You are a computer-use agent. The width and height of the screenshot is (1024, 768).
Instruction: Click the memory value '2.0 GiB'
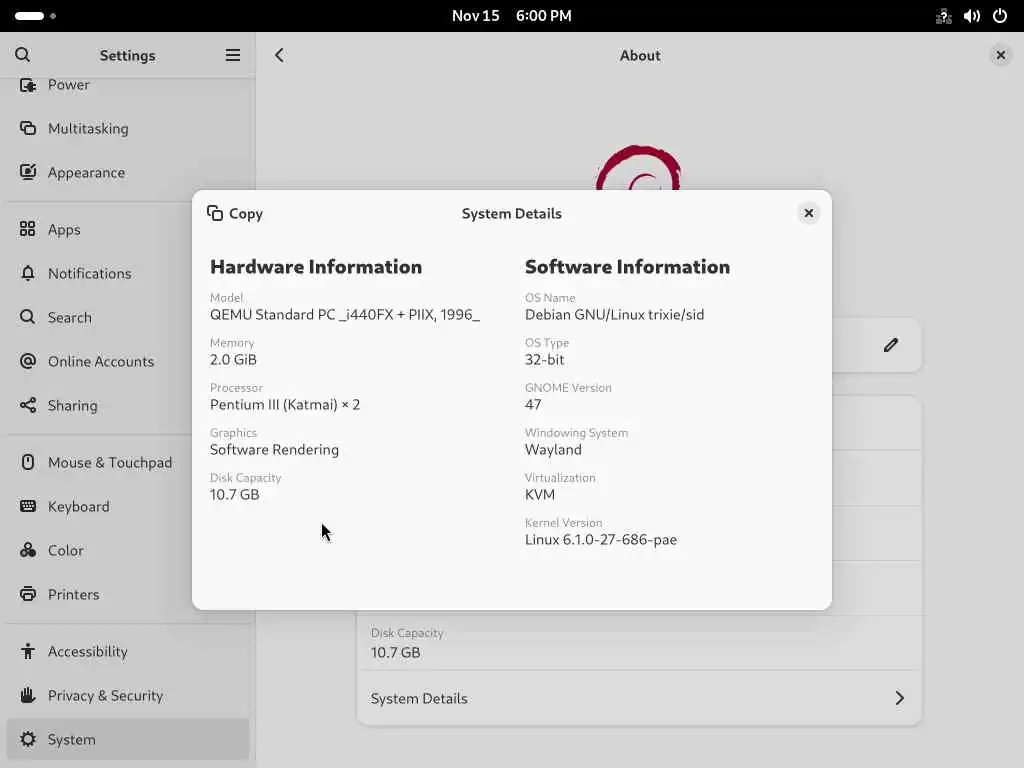click(x=233, y=359)
